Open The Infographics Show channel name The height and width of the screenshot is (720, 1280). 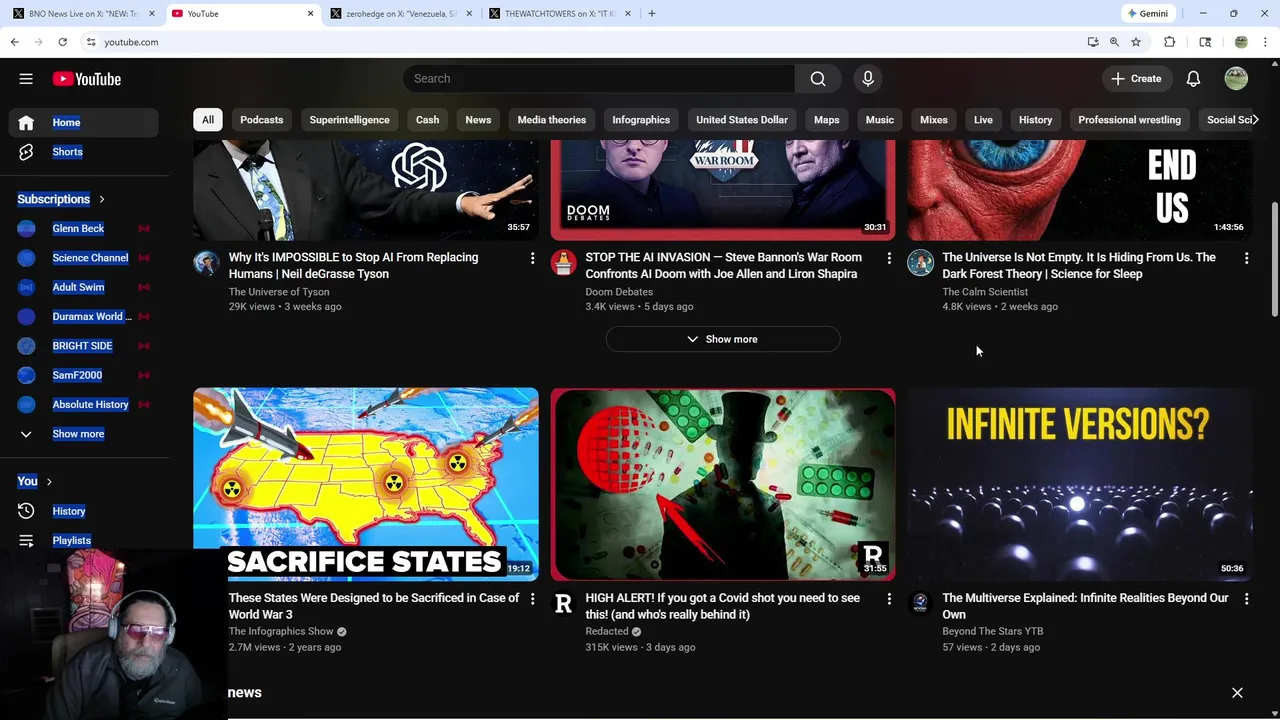click(x=281, y=632)
